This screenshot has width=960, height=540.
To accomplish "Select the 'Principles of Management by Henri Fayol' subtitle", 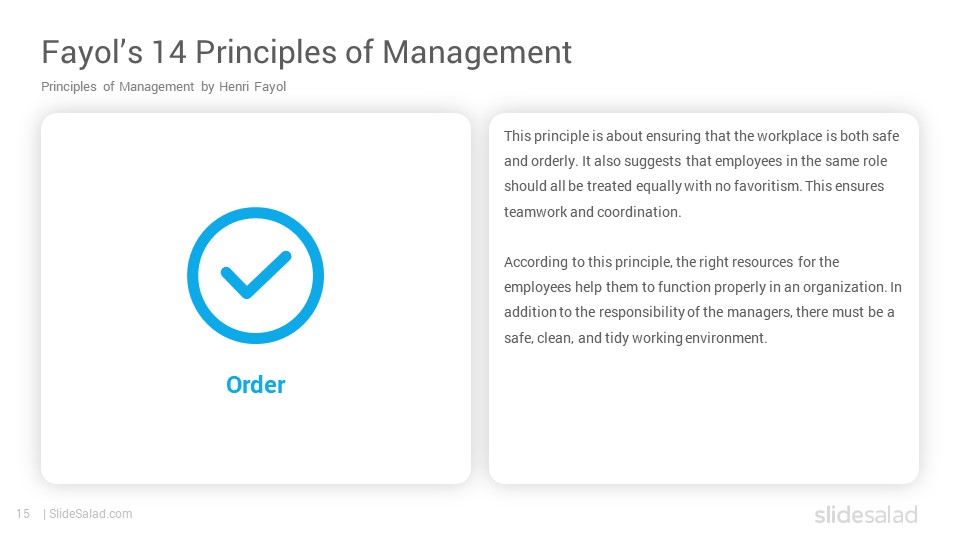I will coord(163,87).
